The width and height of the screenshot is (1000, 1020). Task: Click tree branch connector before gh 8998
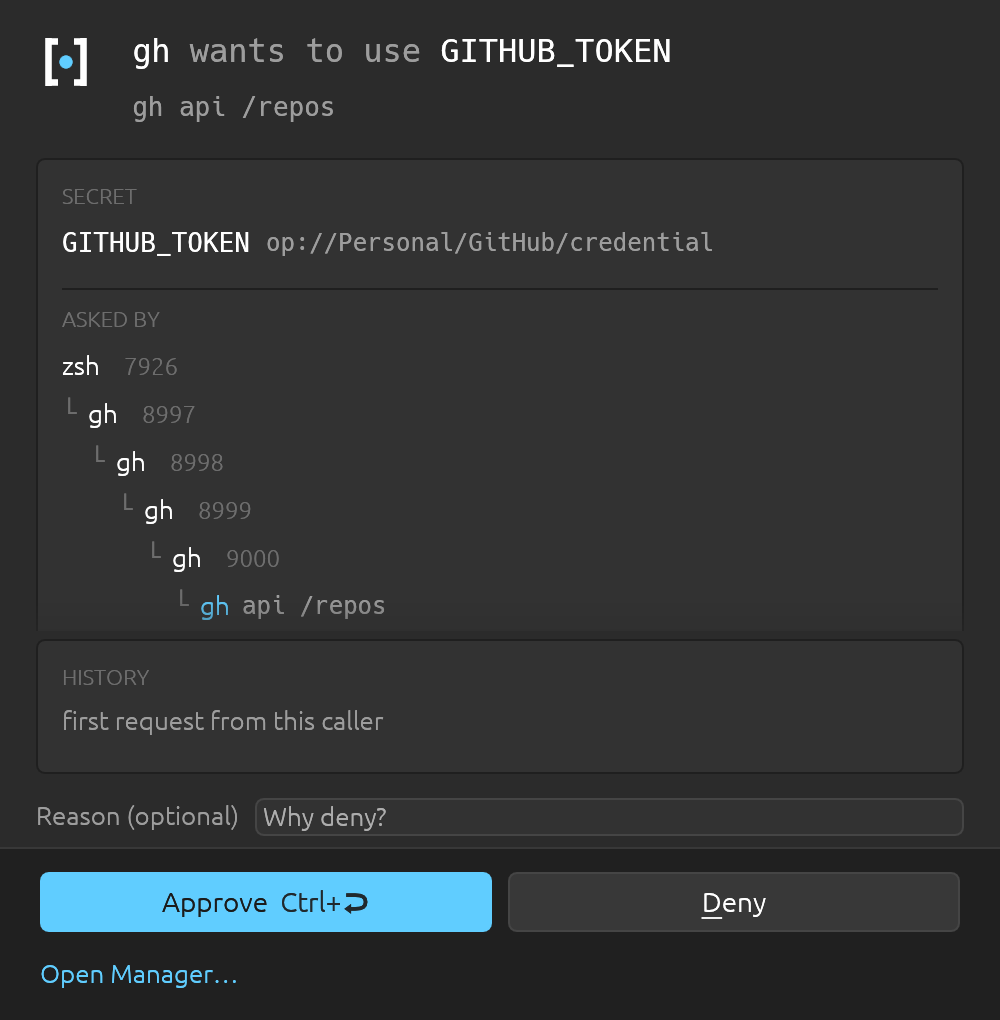100,454
